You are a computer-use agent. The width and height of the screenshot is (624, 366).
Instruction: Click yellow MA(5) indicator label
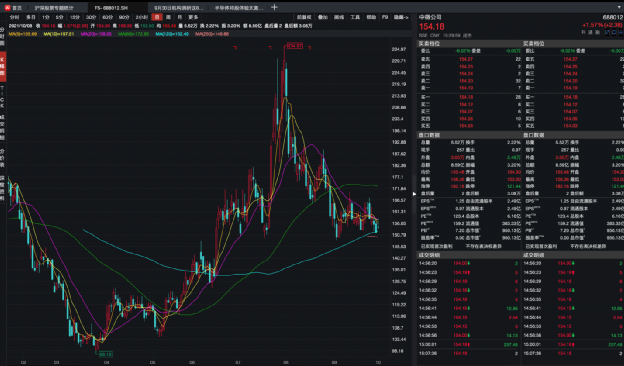pyautogui.click(x=23, y=34)
